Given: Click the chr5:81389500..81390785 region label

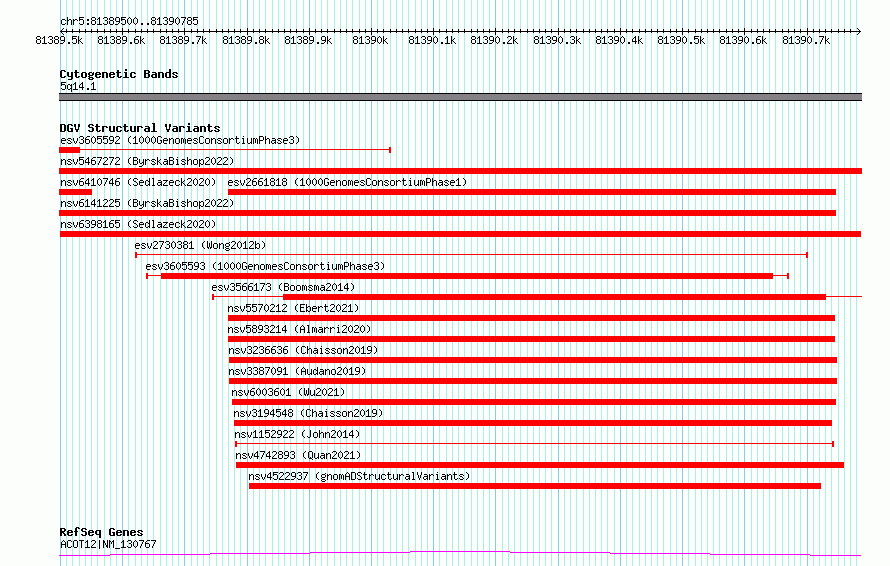Looking at the screenshot, I should point(129,22).
